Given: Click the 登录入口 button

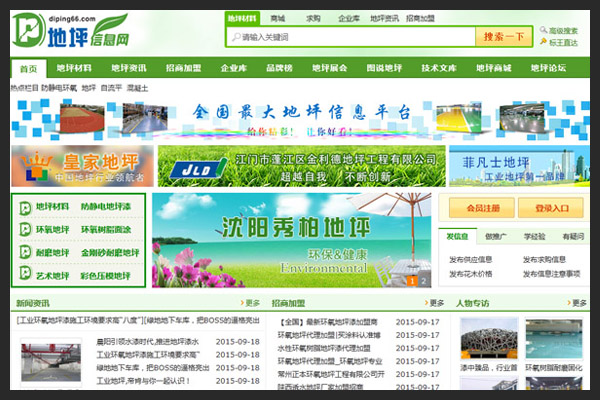Looking at the screenshot, I should pos(551,208).
